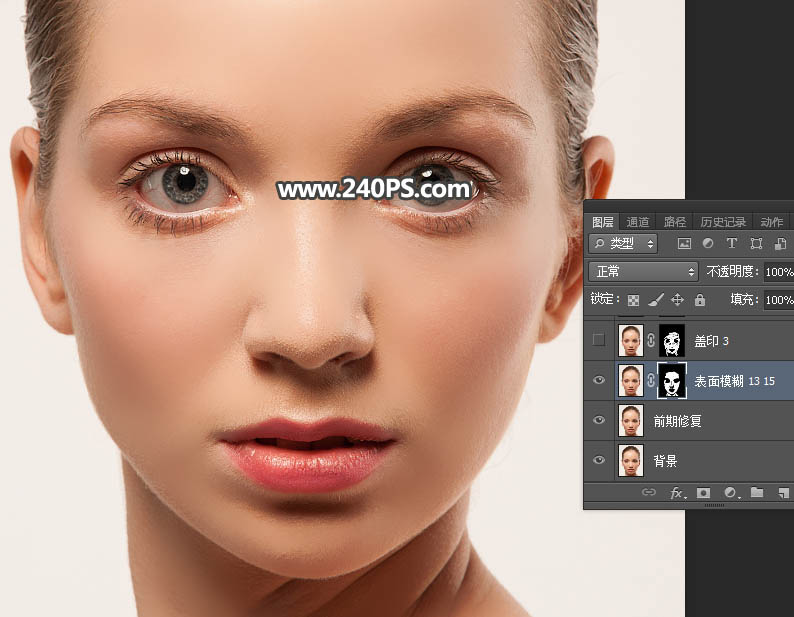Filter layers by adjustment layer icon

point(708,244)
